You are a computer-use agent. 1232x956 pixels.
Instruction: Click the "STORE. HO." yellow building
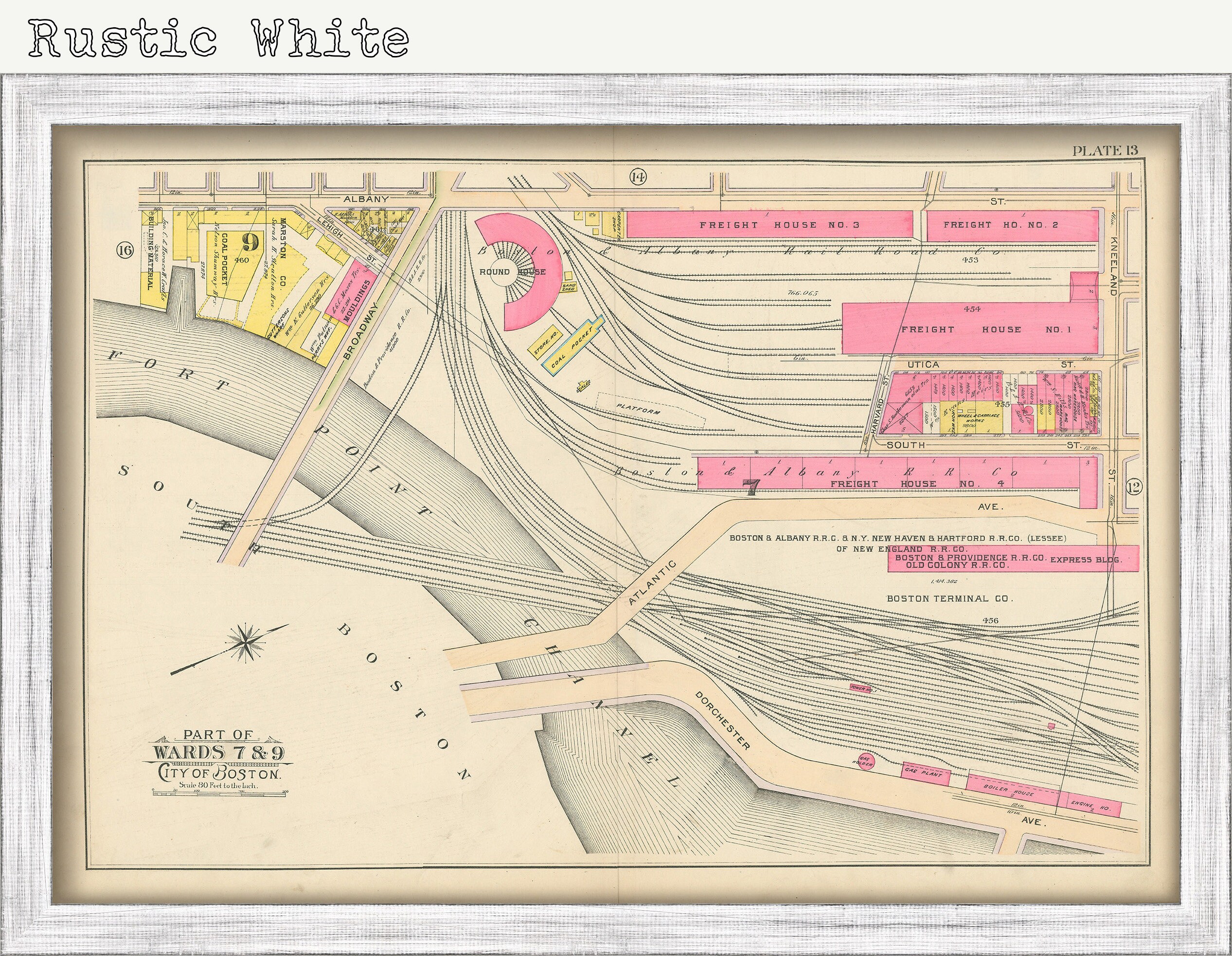(x=546, y=342)
